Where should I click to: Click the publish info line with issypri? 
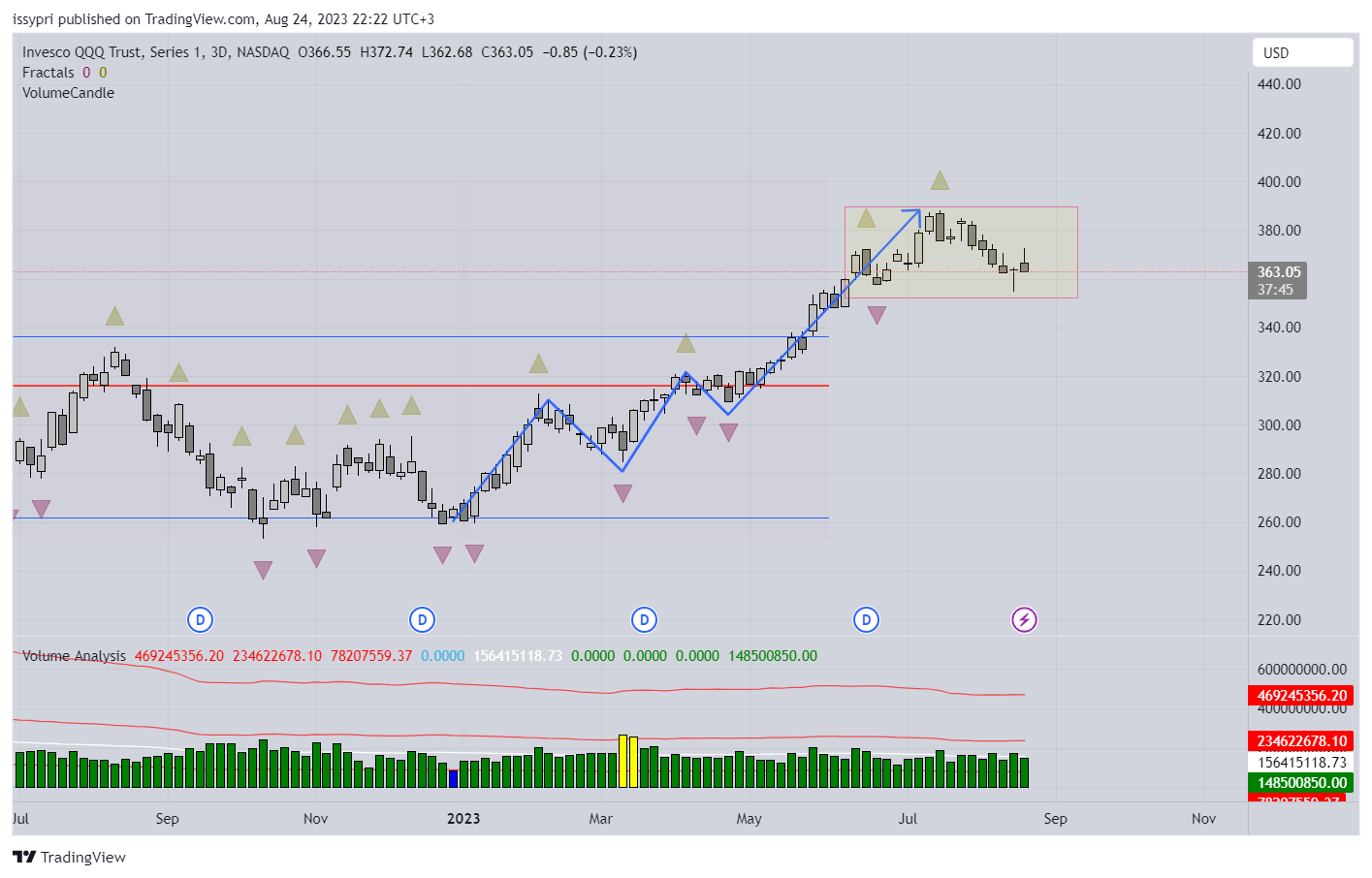pyautogui.click(x=223, y=19)
